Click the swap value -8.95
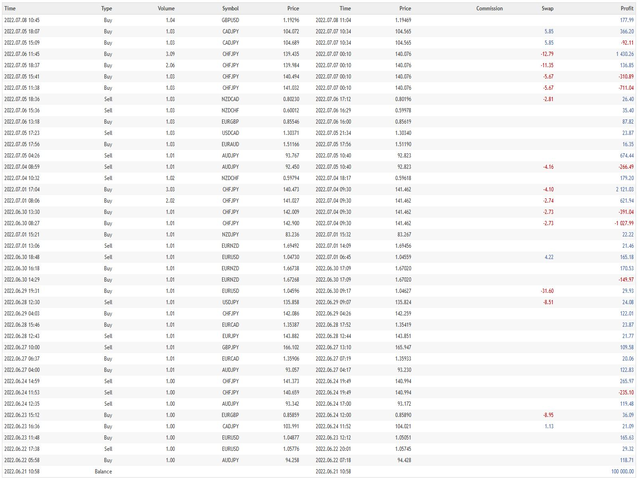640x480 pixels. 548,415
